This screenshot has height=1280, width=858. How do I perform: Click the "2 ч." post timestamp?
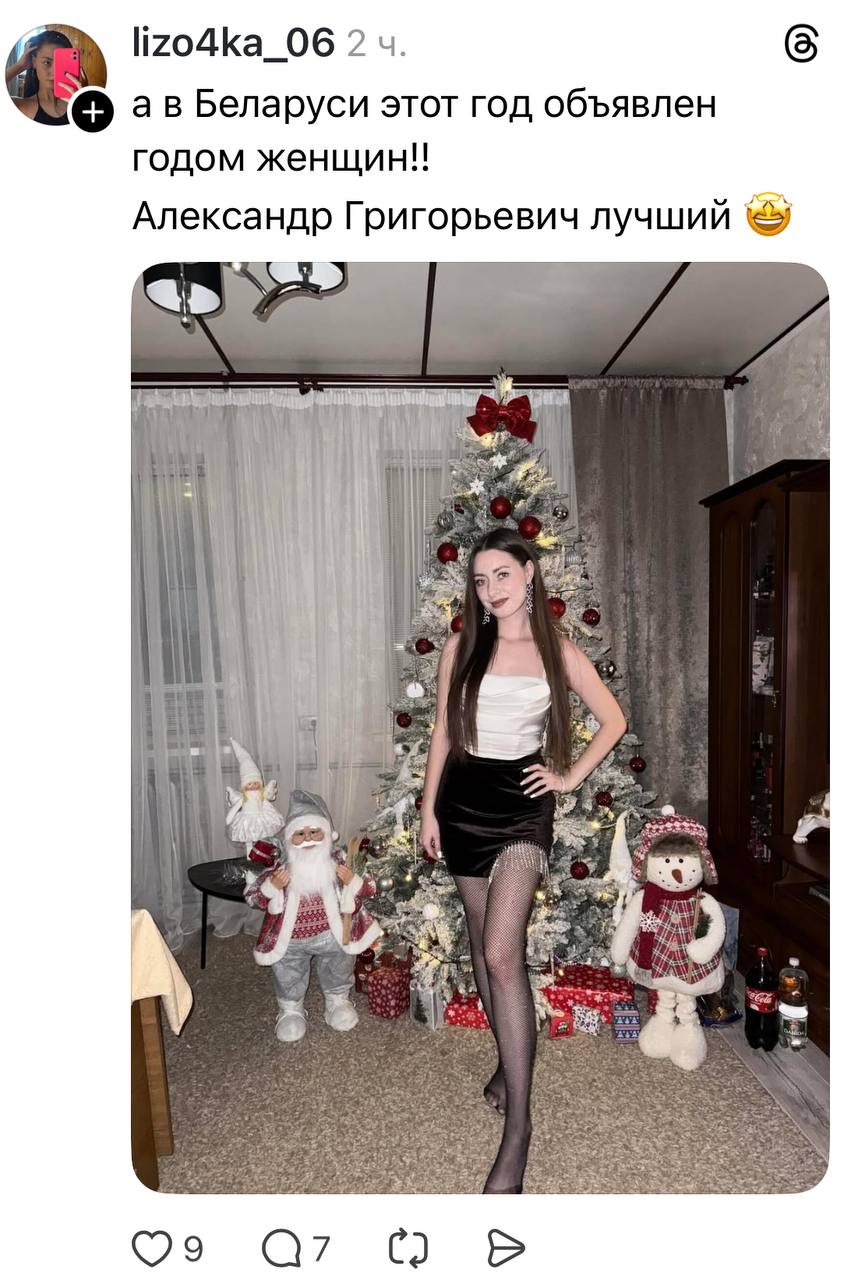377,45
